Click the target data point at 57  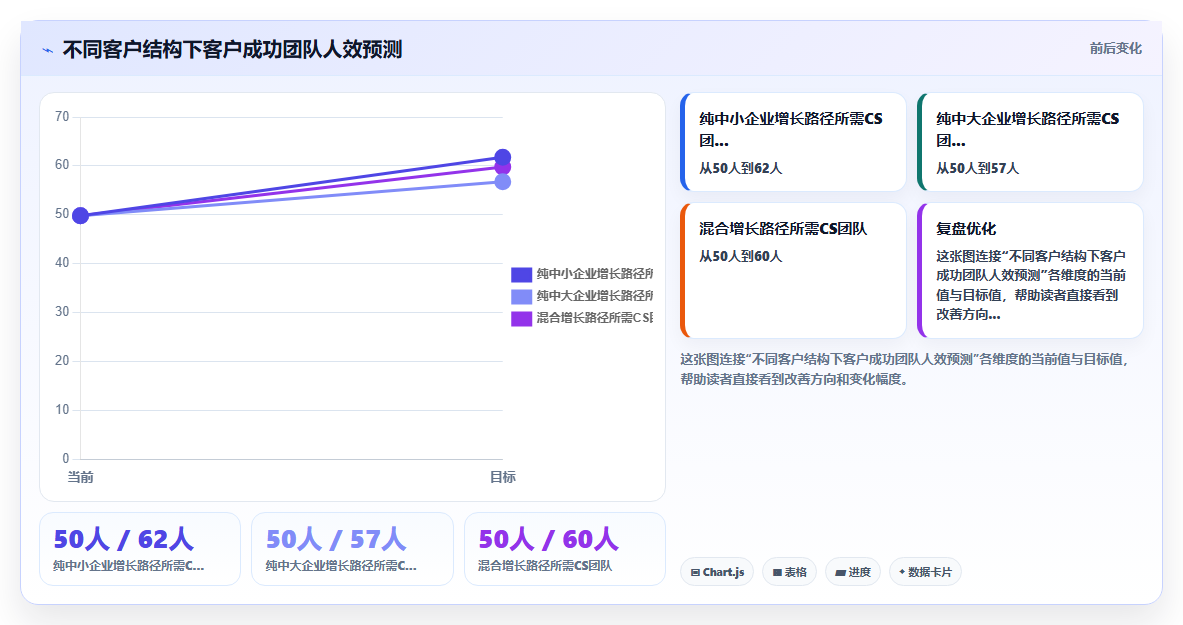tap(502, 182)
